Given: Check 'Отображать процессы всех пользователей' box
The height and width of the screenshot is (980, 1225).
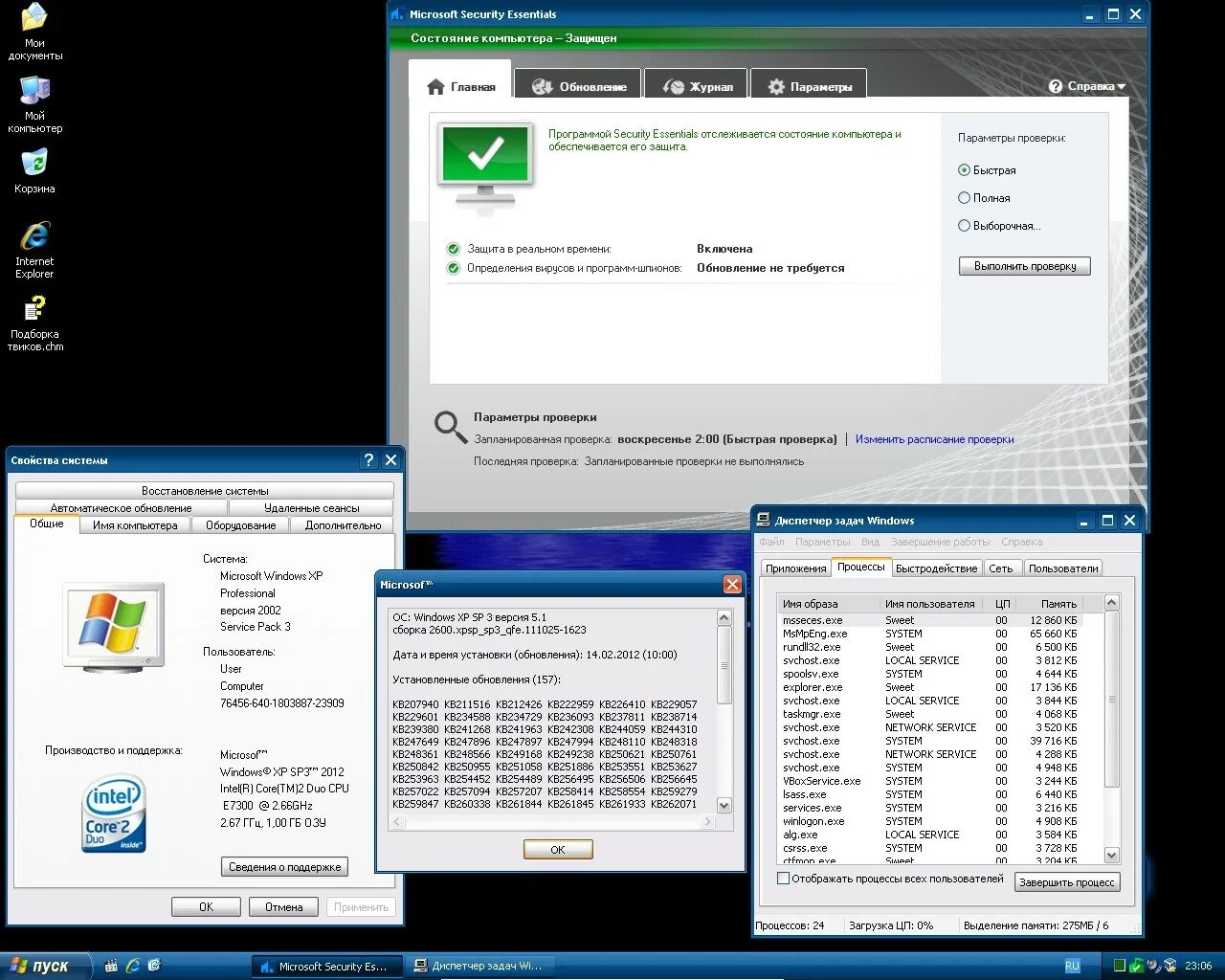Looking at the screenshot, I should (784, 879).
